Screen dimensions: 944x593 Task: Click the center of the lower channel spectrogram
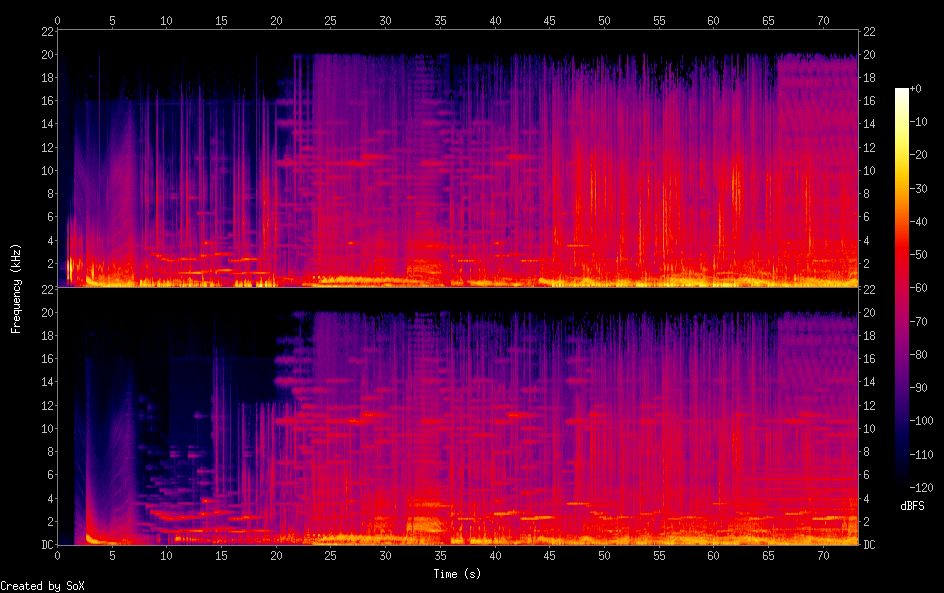coord(458,416)
